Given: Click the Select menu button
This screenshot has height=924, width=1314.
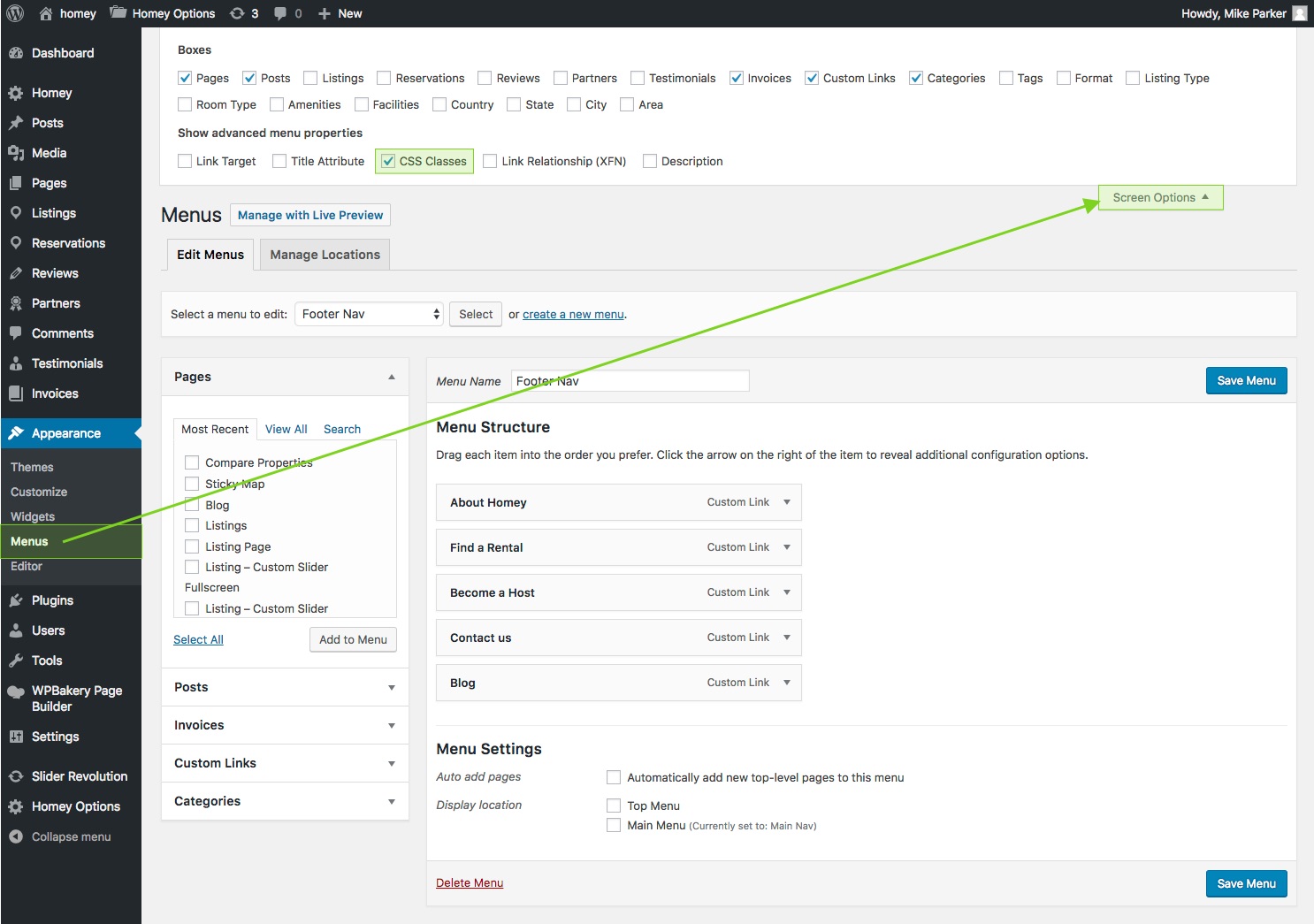Looking at the screenshot, I should tap(476, 314).
